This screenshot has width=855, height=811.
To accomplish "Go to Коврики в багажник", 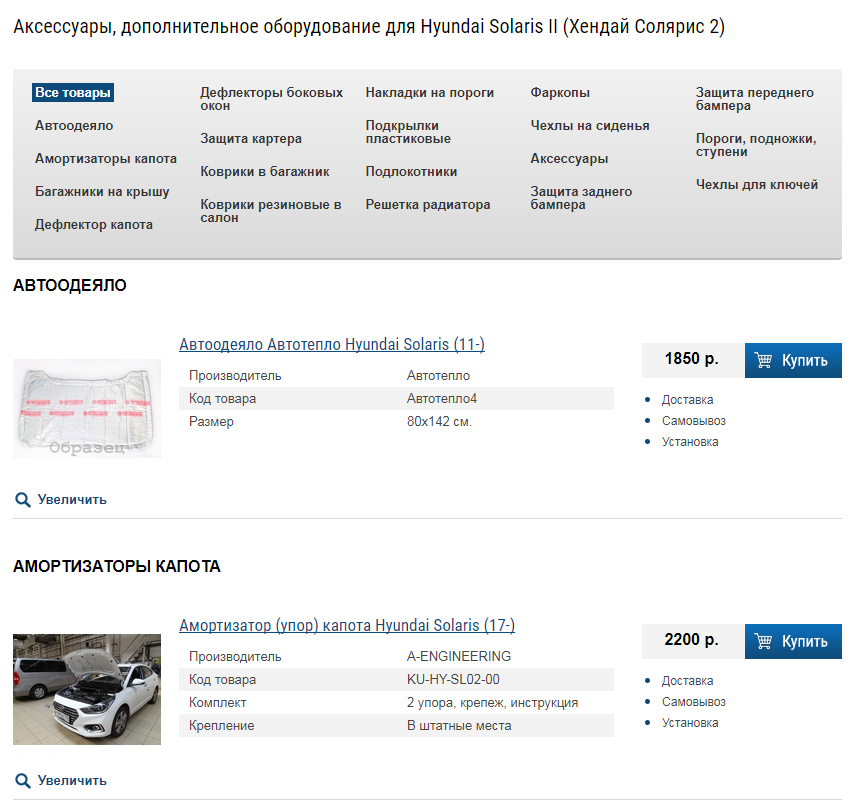I will coord(264,172).
